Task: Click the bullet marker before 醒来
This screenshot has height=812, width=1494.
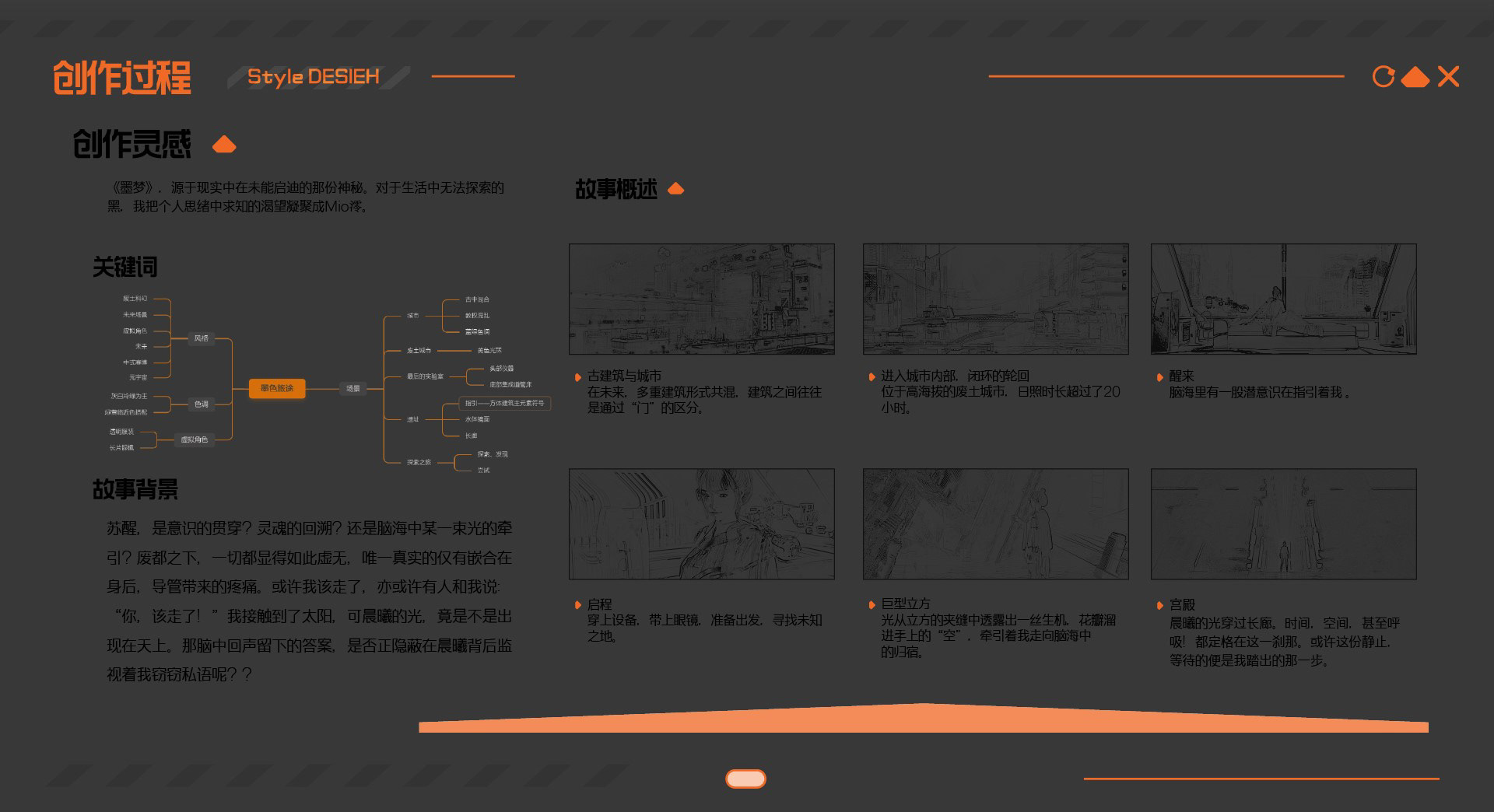Action: coord(1159,376)
